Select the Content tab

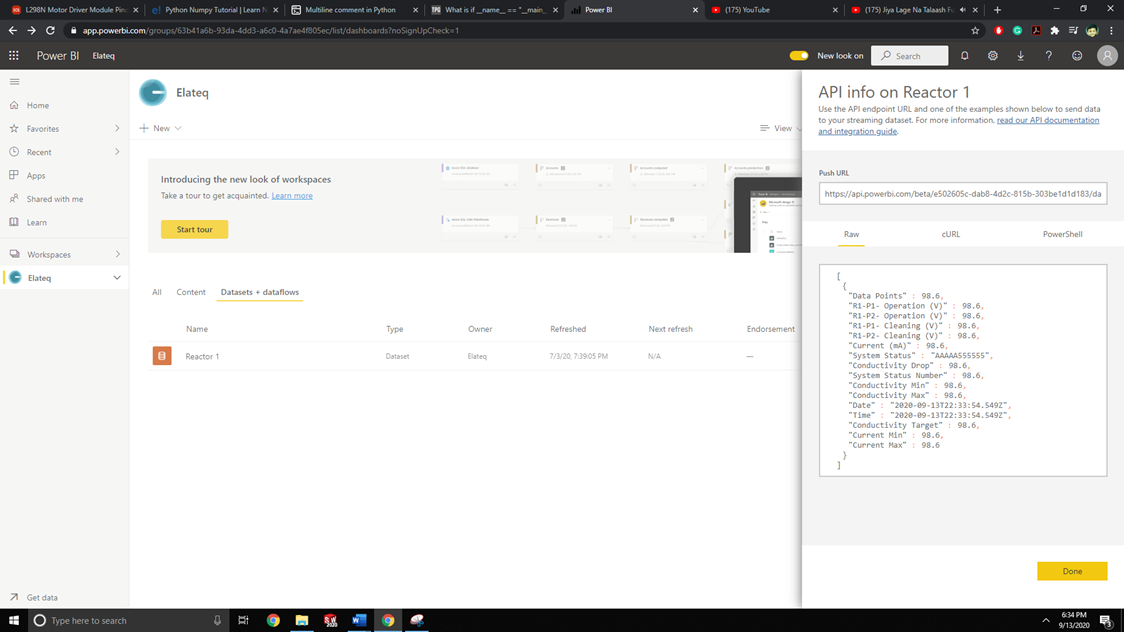(x=191, y=292)
